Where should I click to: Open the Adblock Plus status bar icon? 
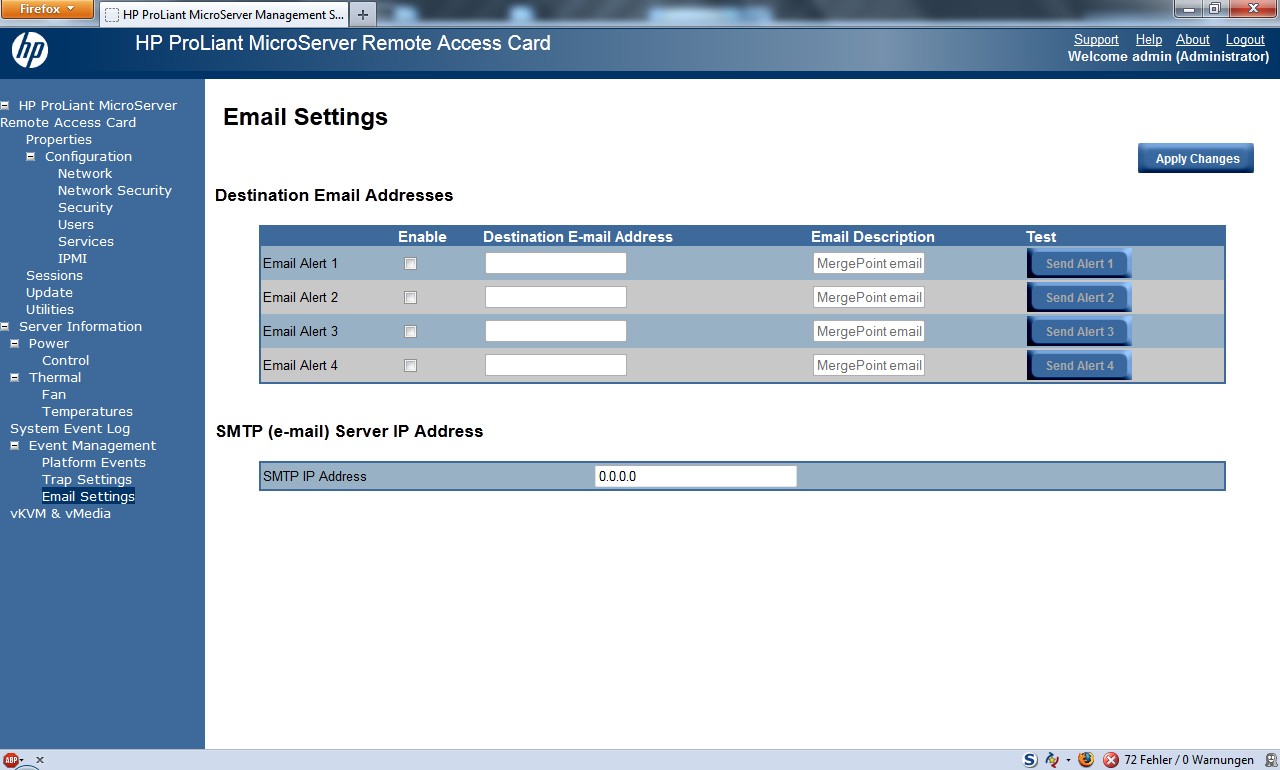pyautogui.click(x=11, y=760)
